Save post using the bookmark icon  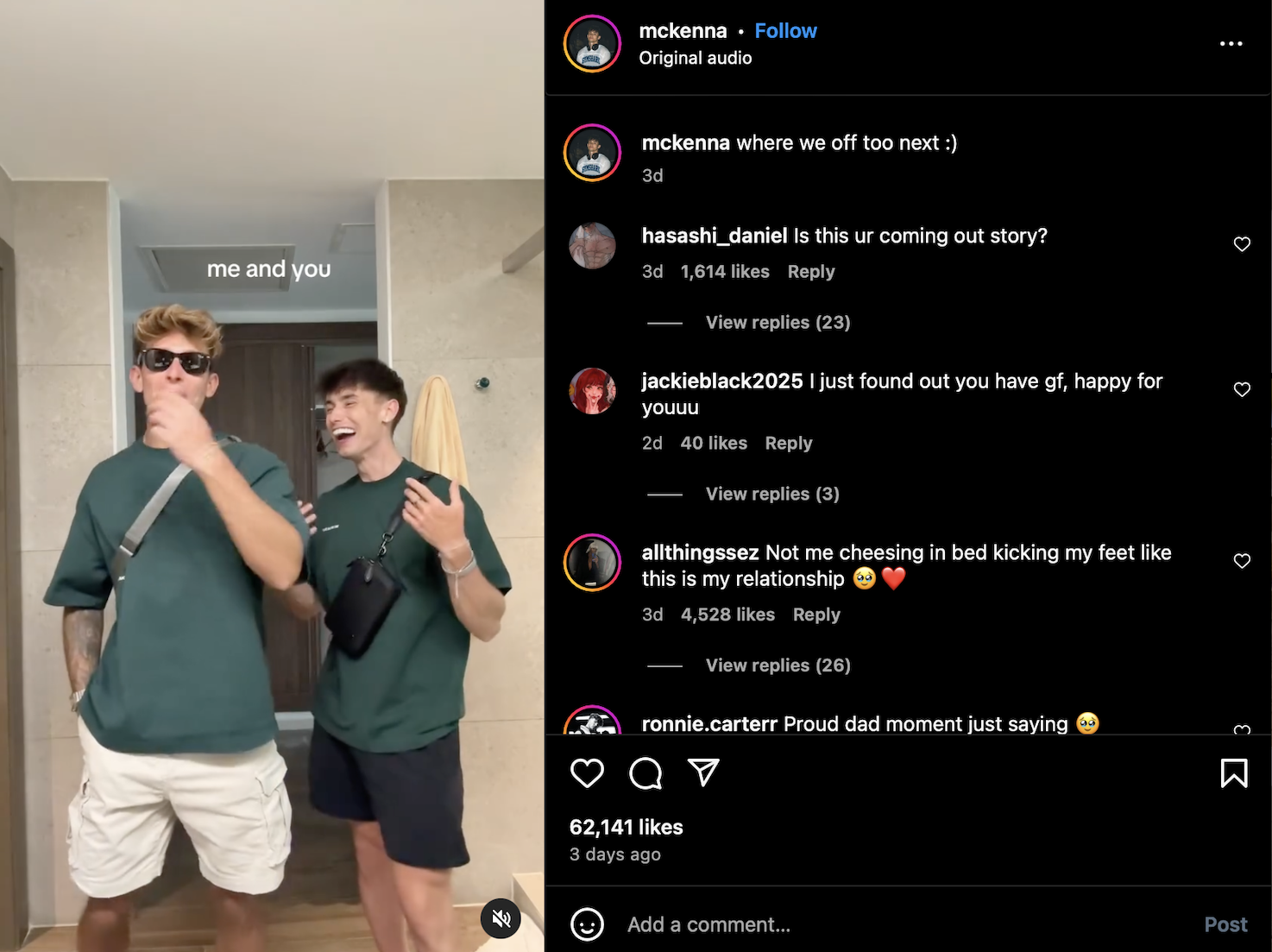(1234, 773)
